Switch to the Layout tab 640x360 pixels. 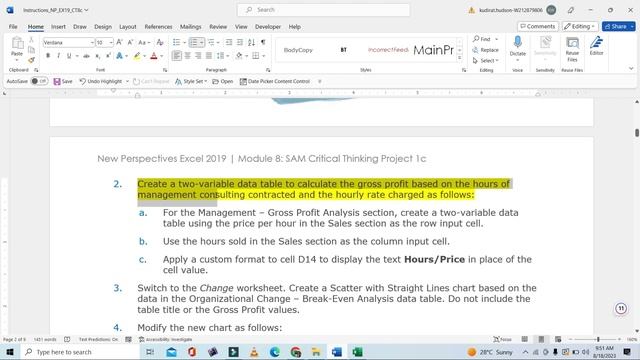(x=128, y=27)
